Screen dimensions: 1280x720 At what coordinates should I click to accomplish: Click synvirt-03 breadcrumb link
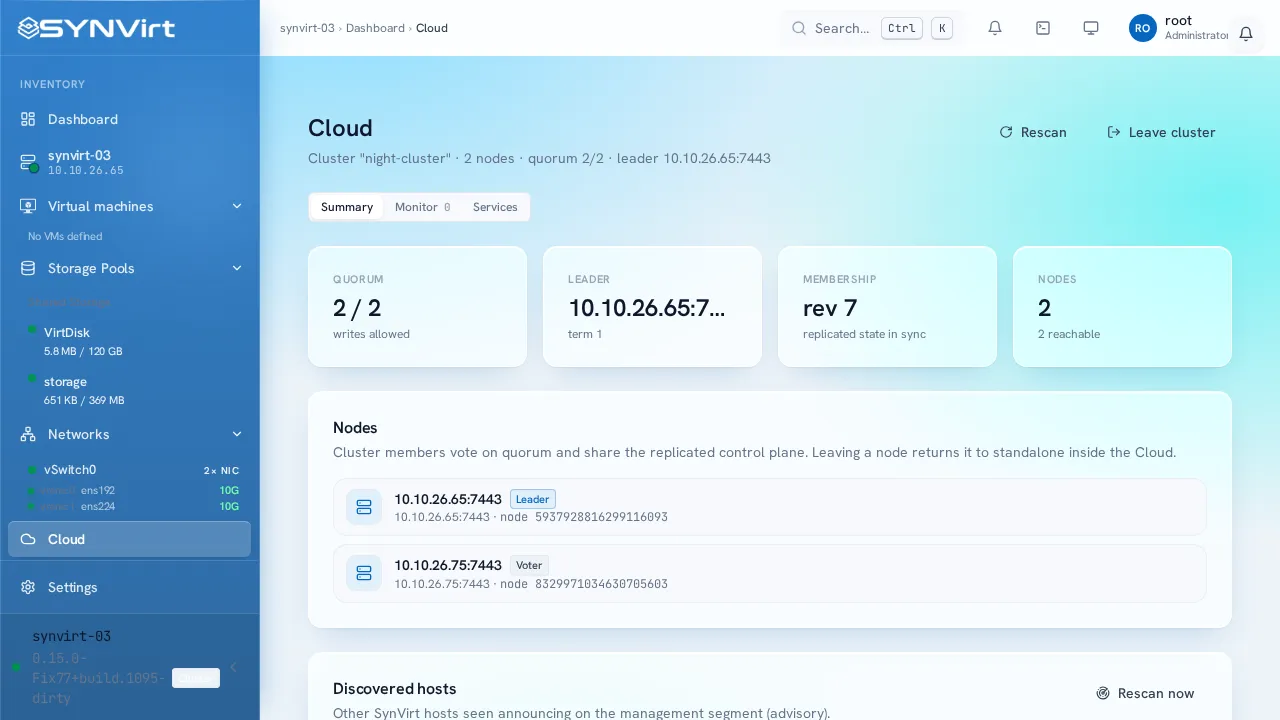tap(307, 28)
